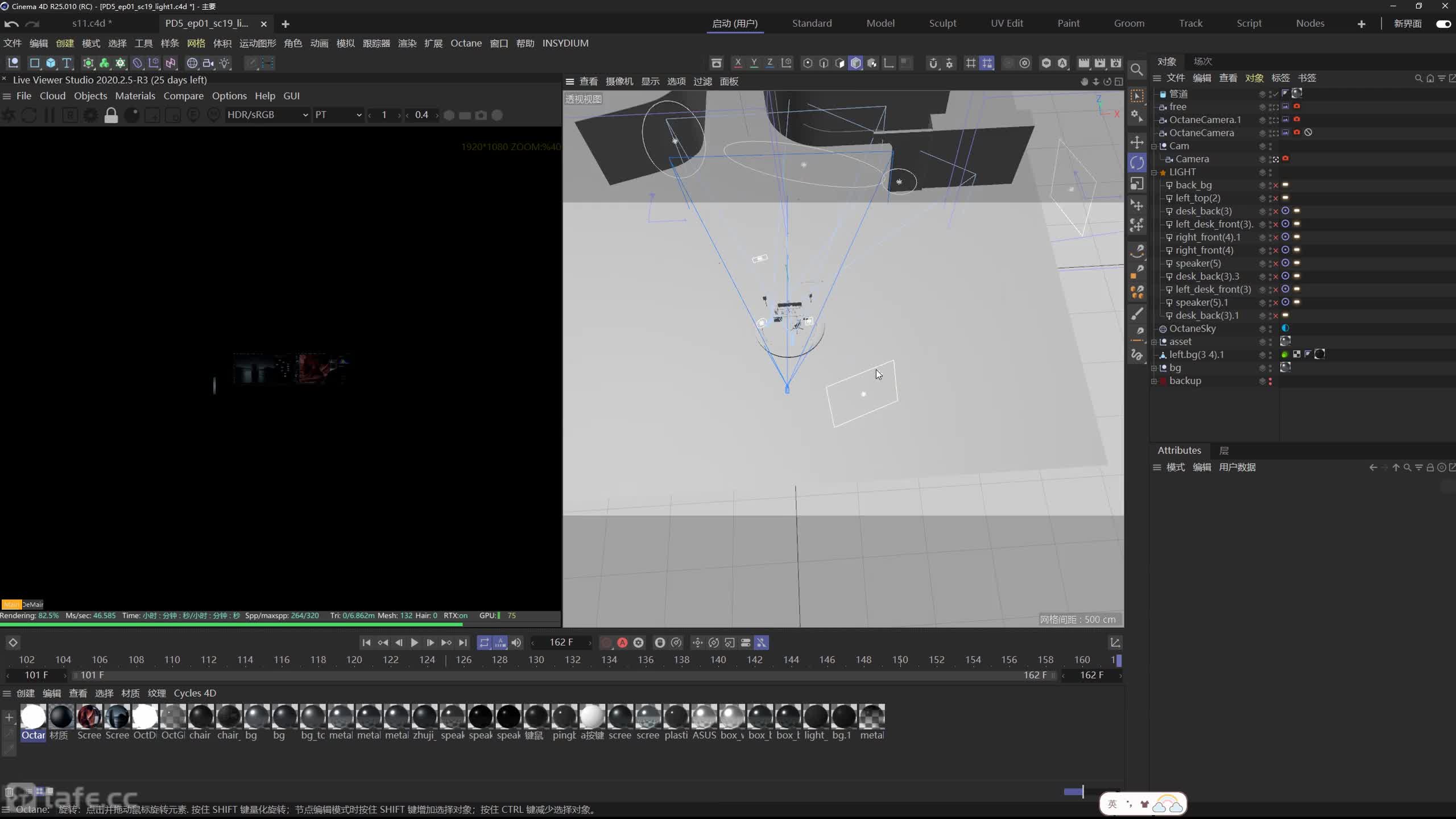This screenshot has height=819, width=1456.
Task: Expand the backup group in the object tree
Action: [1154, 381]
